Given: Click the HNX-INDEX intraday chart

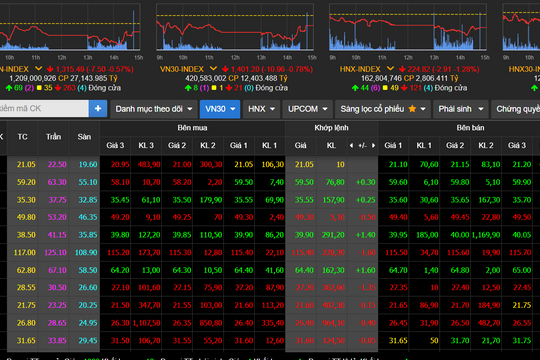Looking at the screenshot, I should (x=408, y=28).
